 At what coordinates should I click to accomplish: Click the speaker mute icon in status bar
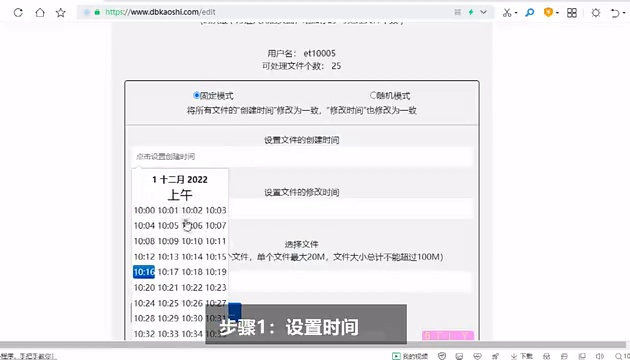(x=600, y=356)
